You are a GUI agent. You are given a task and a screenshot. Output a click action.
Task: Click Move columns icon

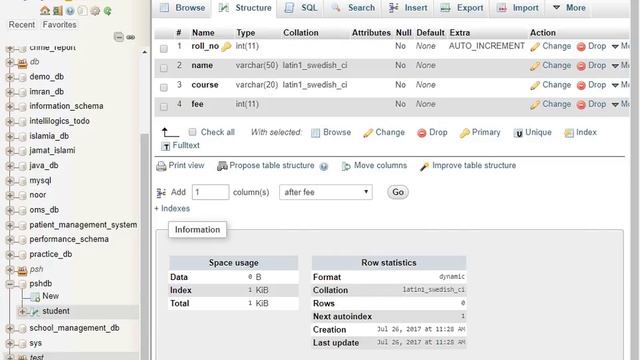(346, 166)
